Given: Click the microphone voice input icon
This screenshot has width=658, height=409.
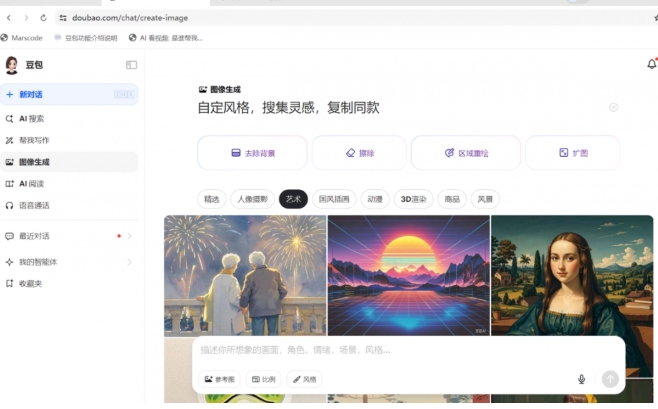Looking at the screenshot, I should (581, 379).
